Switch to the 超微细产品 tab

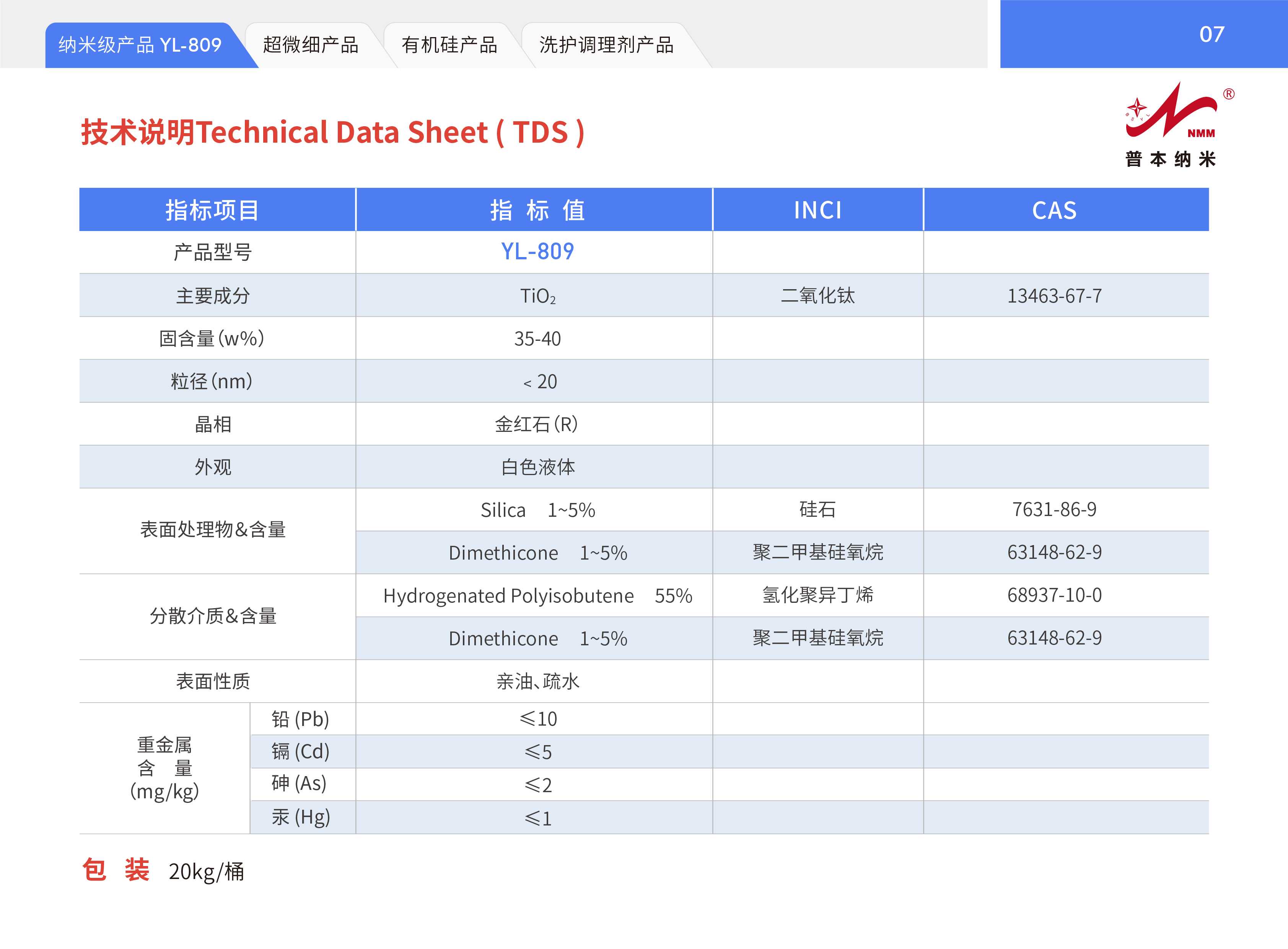tap(311, 45)
